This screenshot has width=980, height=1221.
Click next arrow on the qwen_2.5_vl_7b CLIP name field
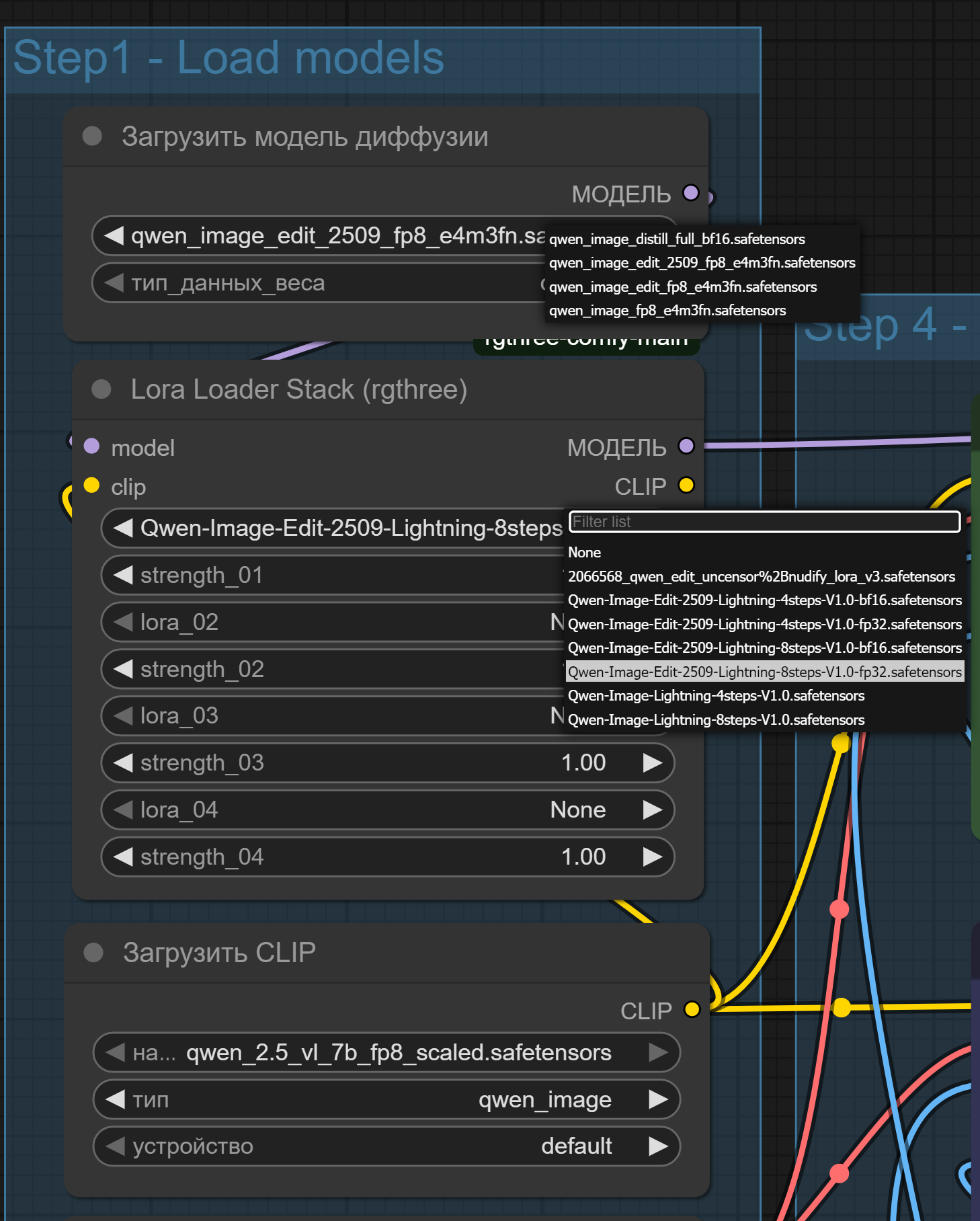[x=658, y=1052]
